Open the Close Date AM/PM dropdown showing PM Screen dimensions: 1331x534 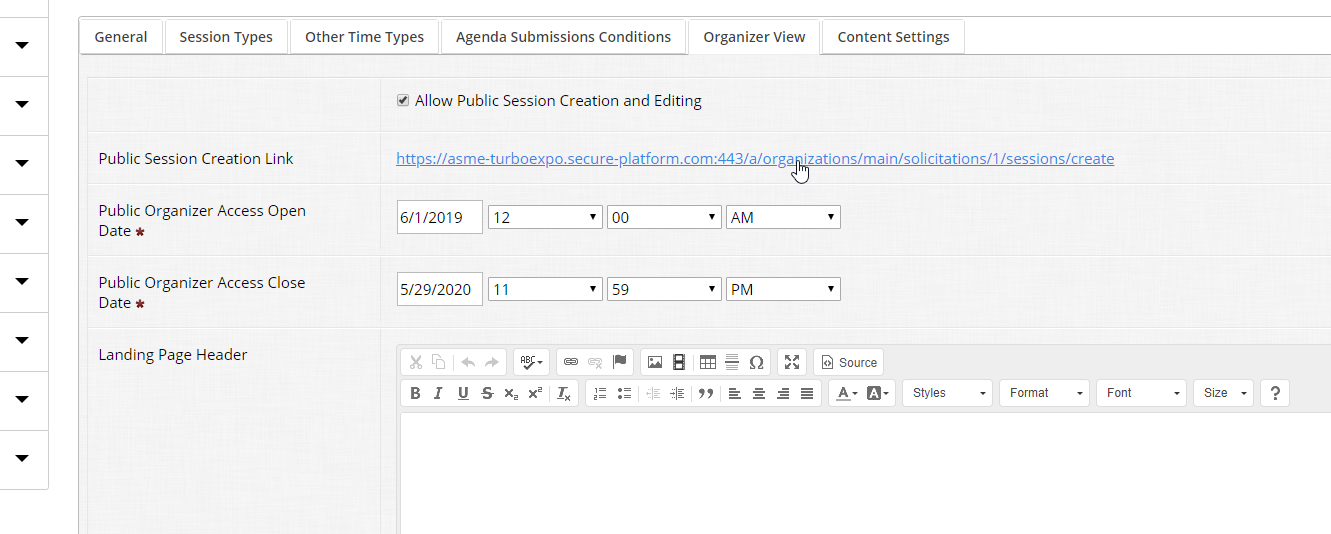pos(783,290)
